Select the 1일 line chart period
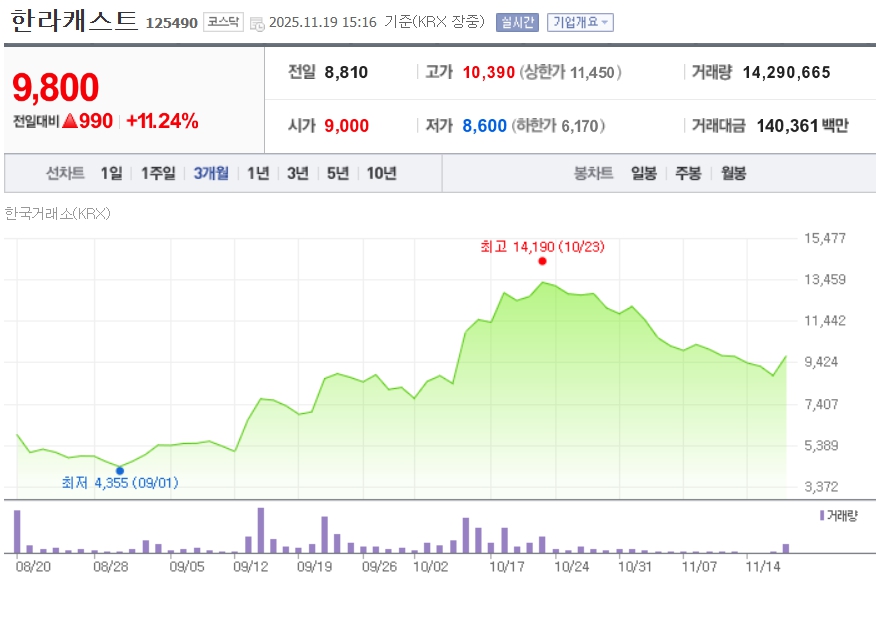 (x=111, y=173)
